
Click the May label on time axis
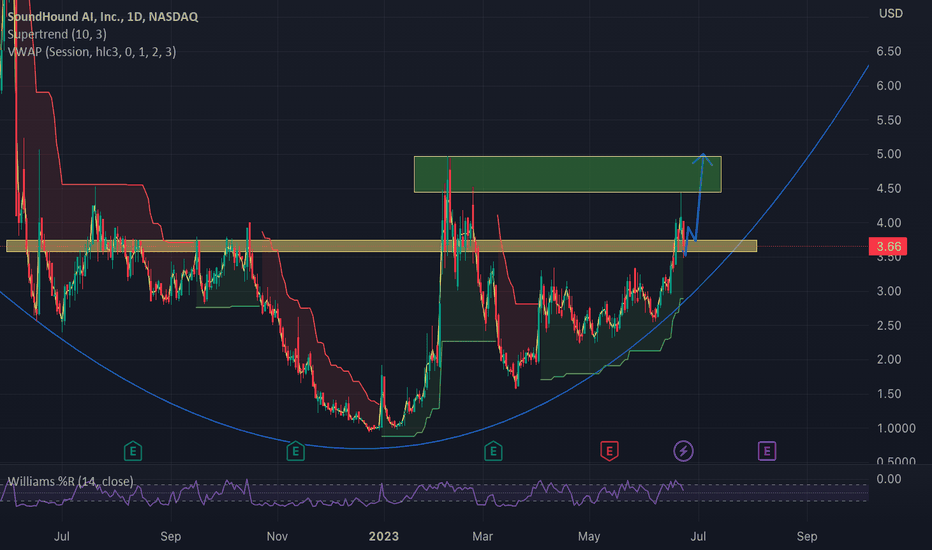point(588,536)
